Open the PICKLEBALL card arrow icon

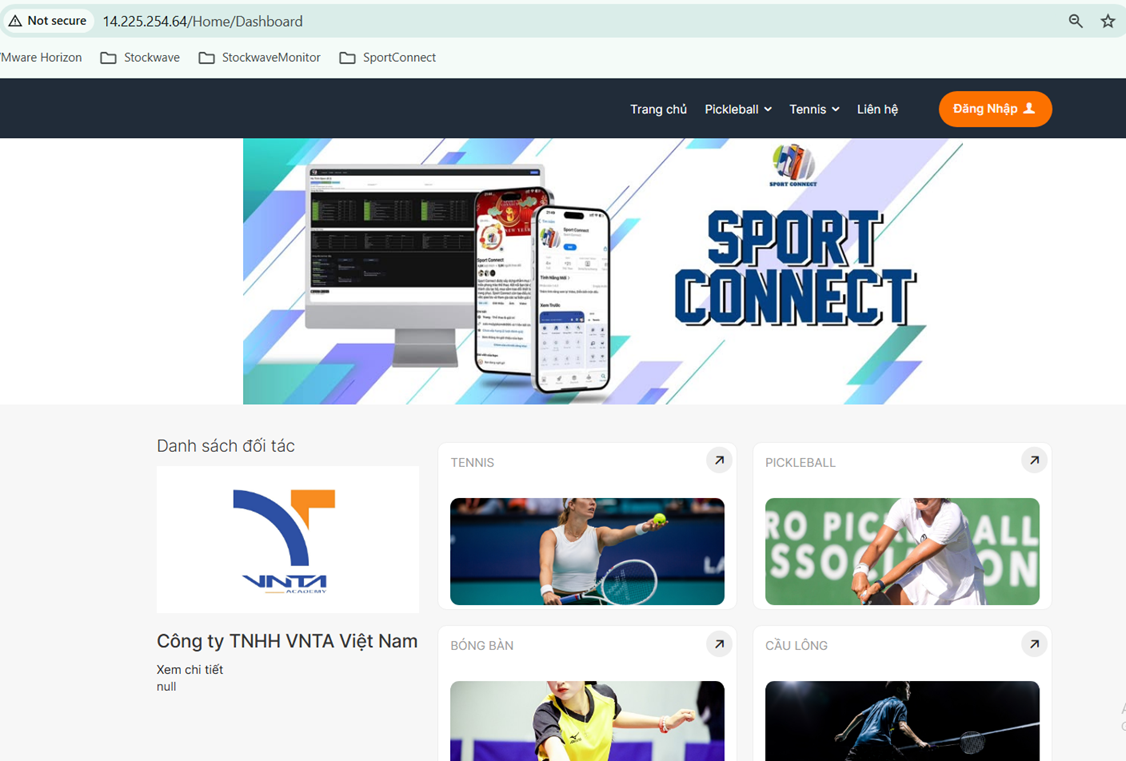1034,460
